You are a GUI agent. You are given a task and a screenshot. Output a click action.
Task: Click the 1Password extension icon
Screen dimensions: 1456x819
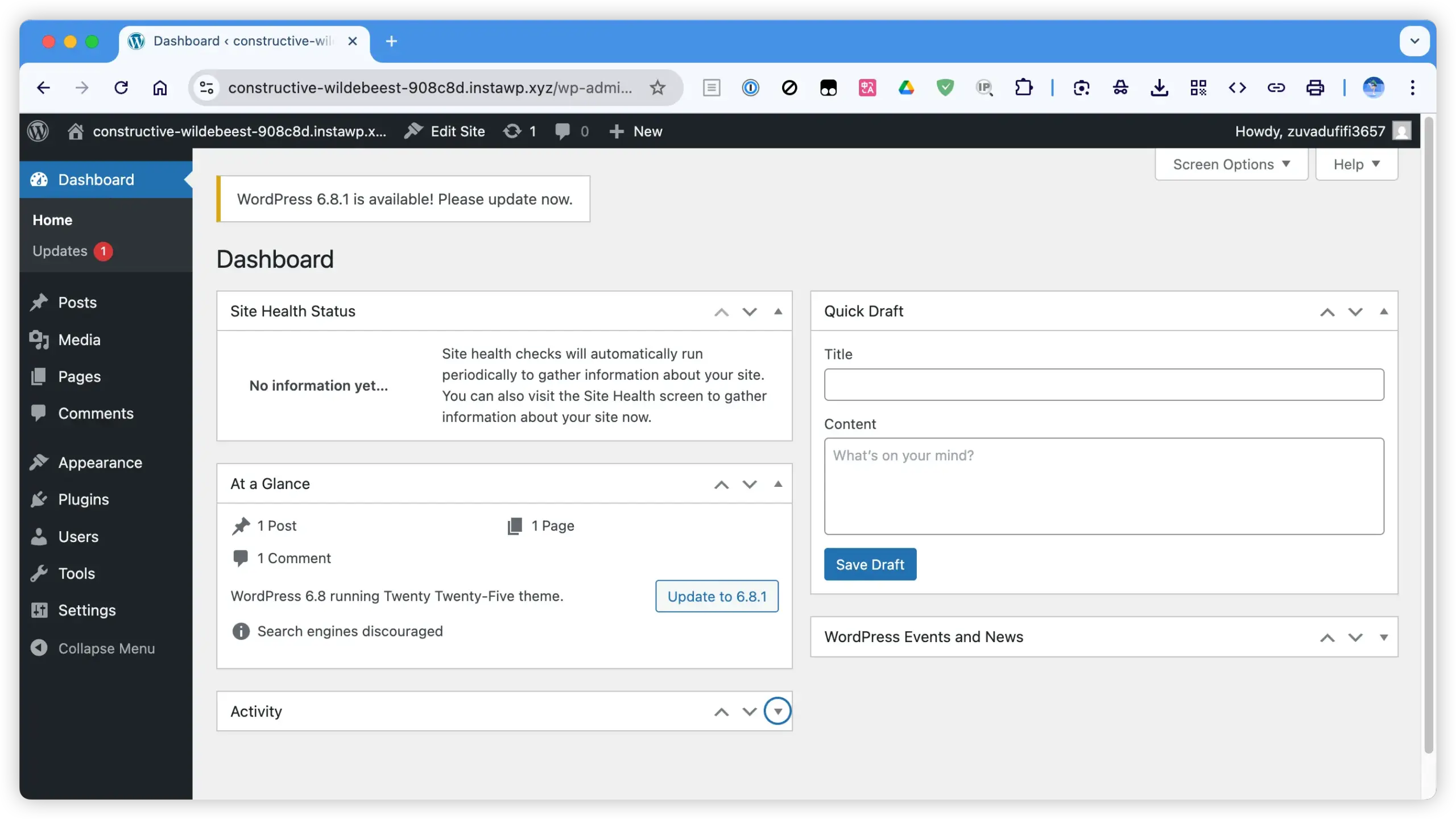tap(750, 88)
